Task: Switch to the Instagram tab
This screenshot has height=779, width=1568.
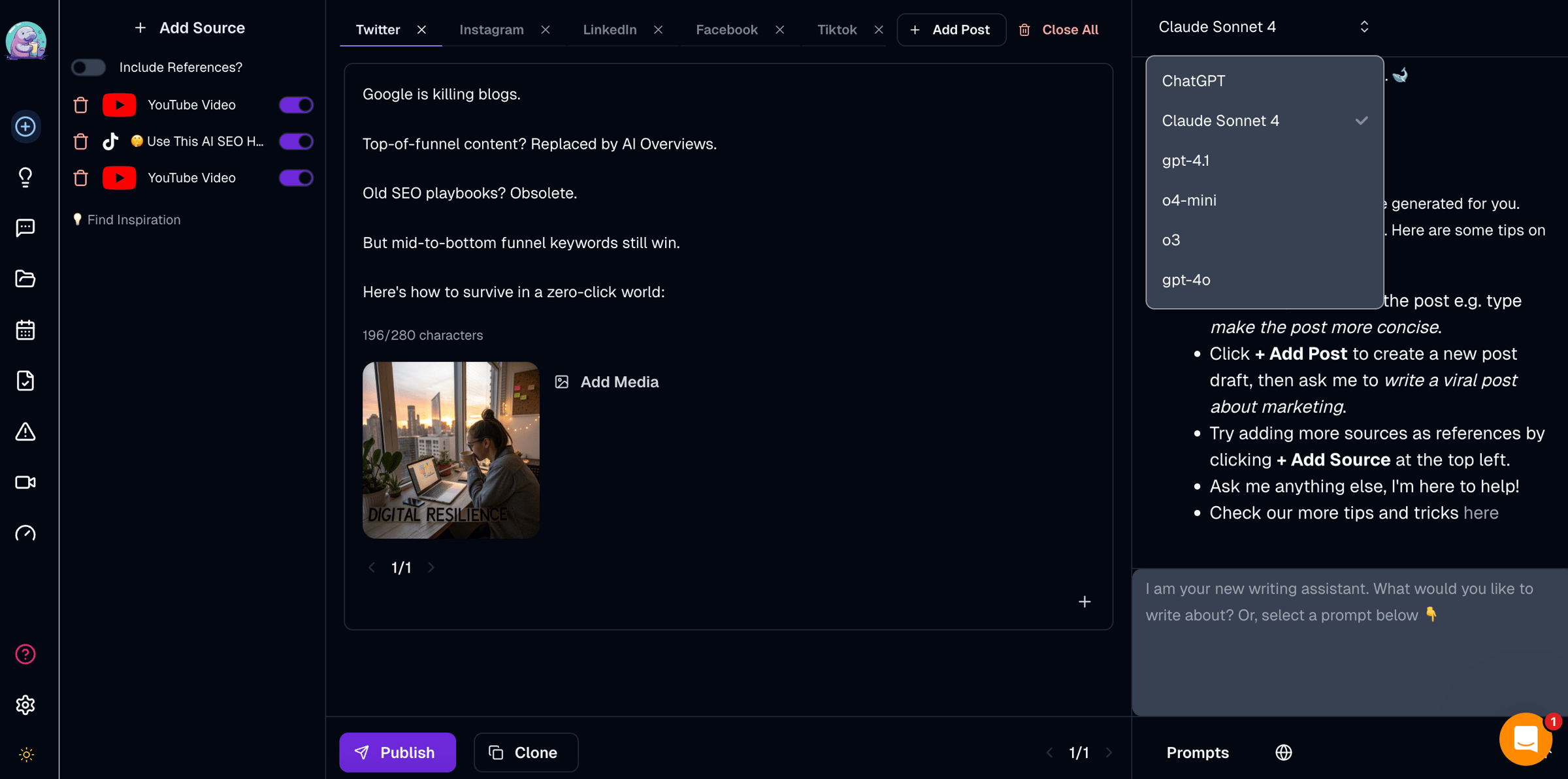Action: click(x=491, y=29)
